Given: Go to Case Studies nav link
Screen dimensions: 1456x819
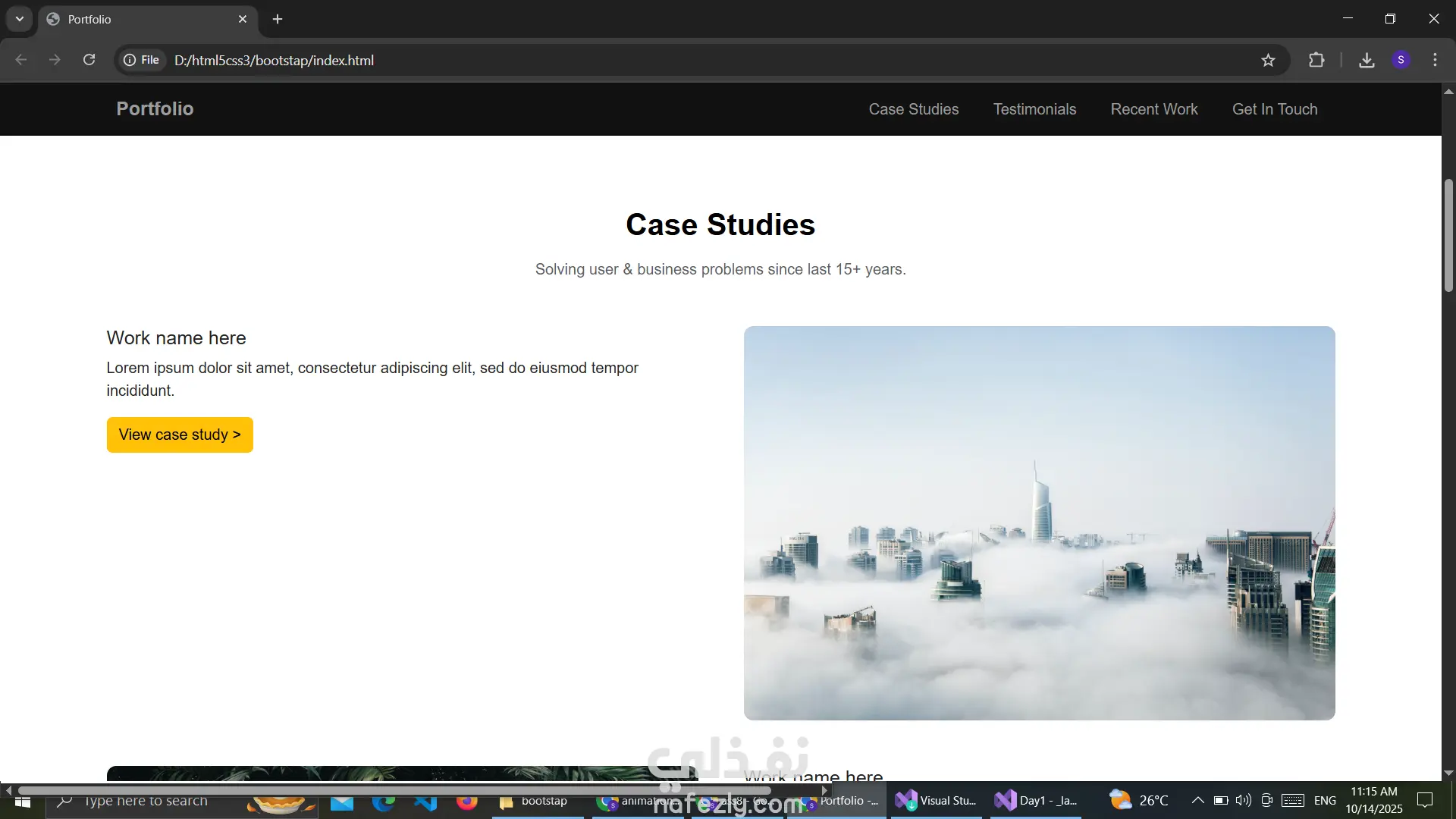Looking at the screenshot, I should [x=913, y=109].
